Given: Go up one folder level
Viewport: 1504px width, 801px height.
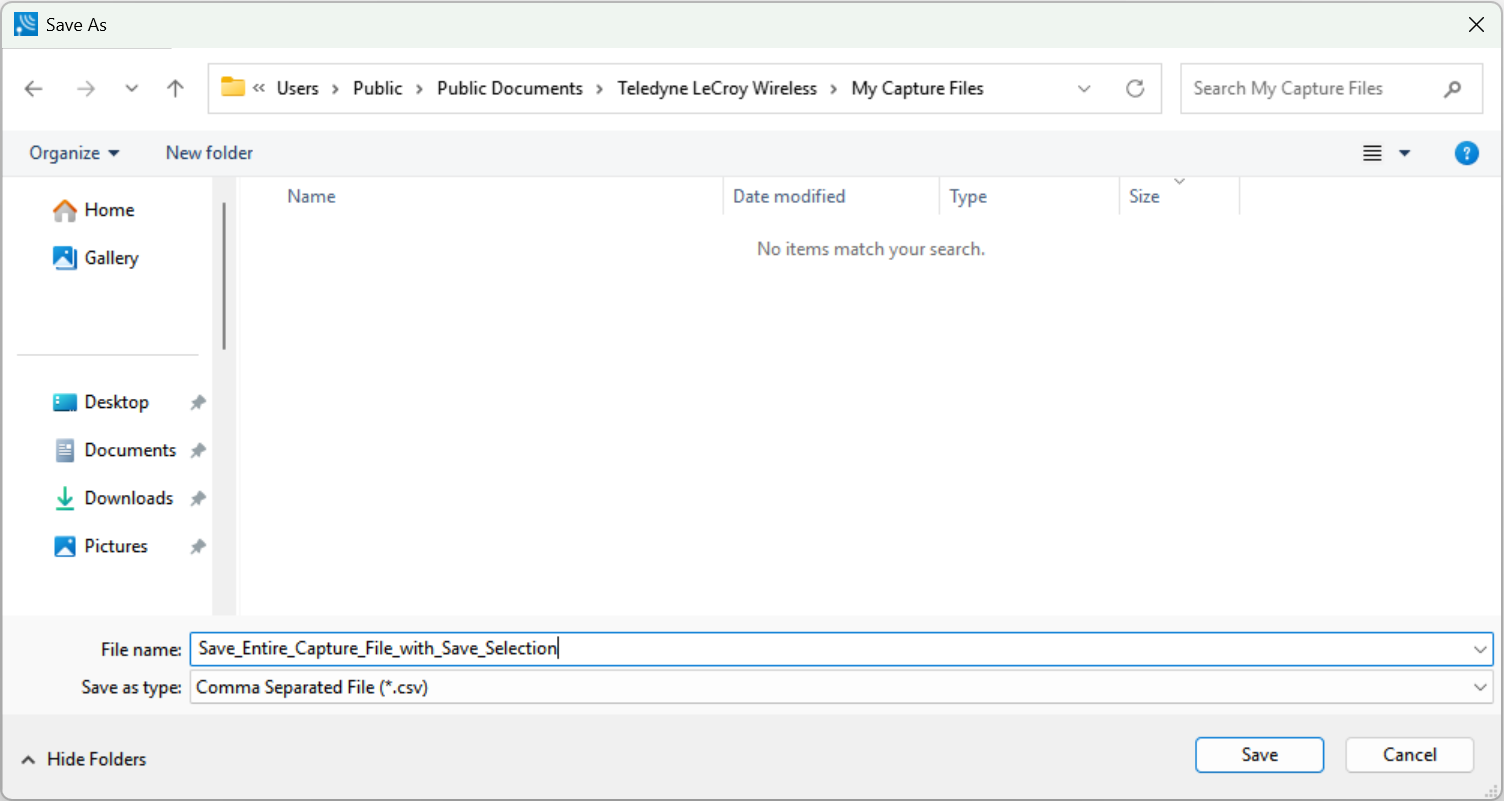Looking at the screenshot, I should point(175,89).
